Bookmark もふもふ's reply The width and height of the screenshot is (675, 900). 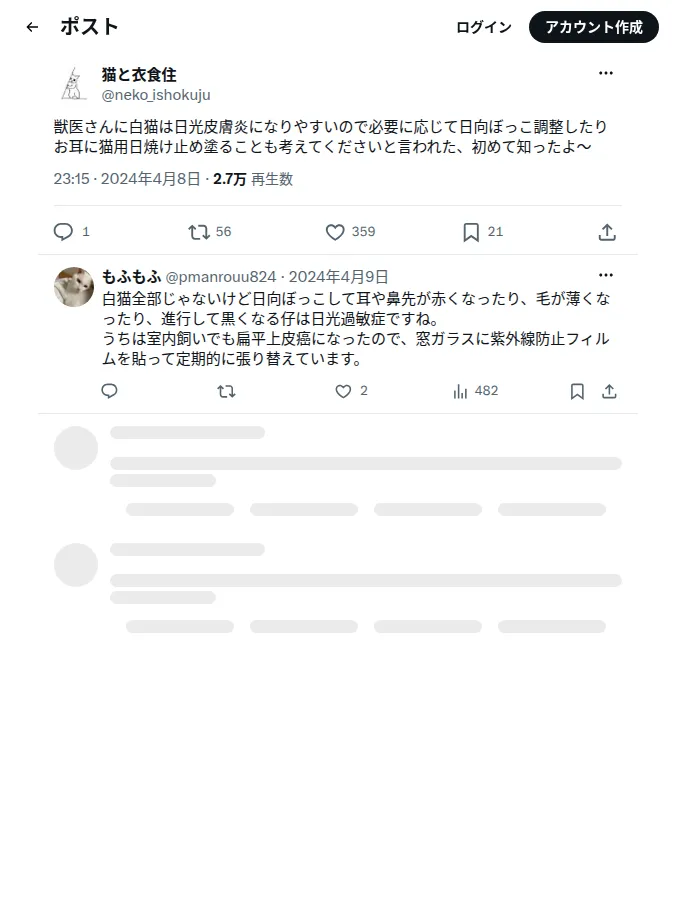point(577,391)
